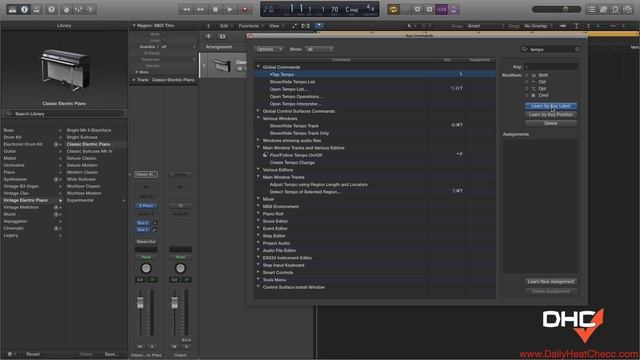Click the Quick Help question mark icon
Screen dimensions: 640x360
pyautogui.click(x=51, y=9)
